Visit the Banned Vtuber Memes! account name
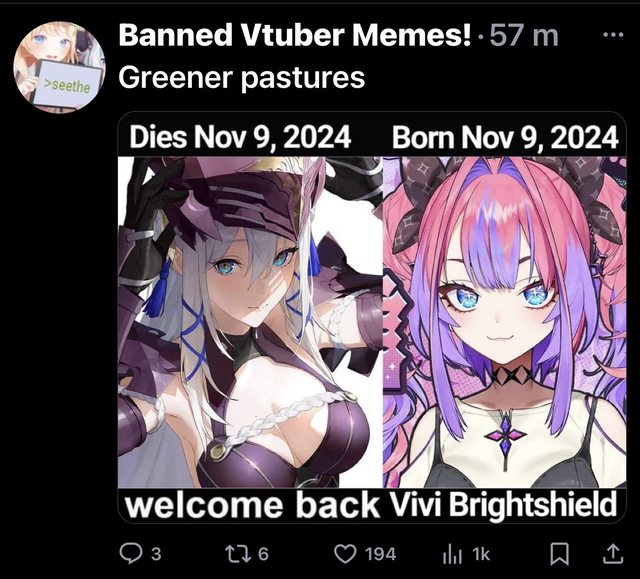This screenshot has height=579, width=640. [x=294, y=35]
